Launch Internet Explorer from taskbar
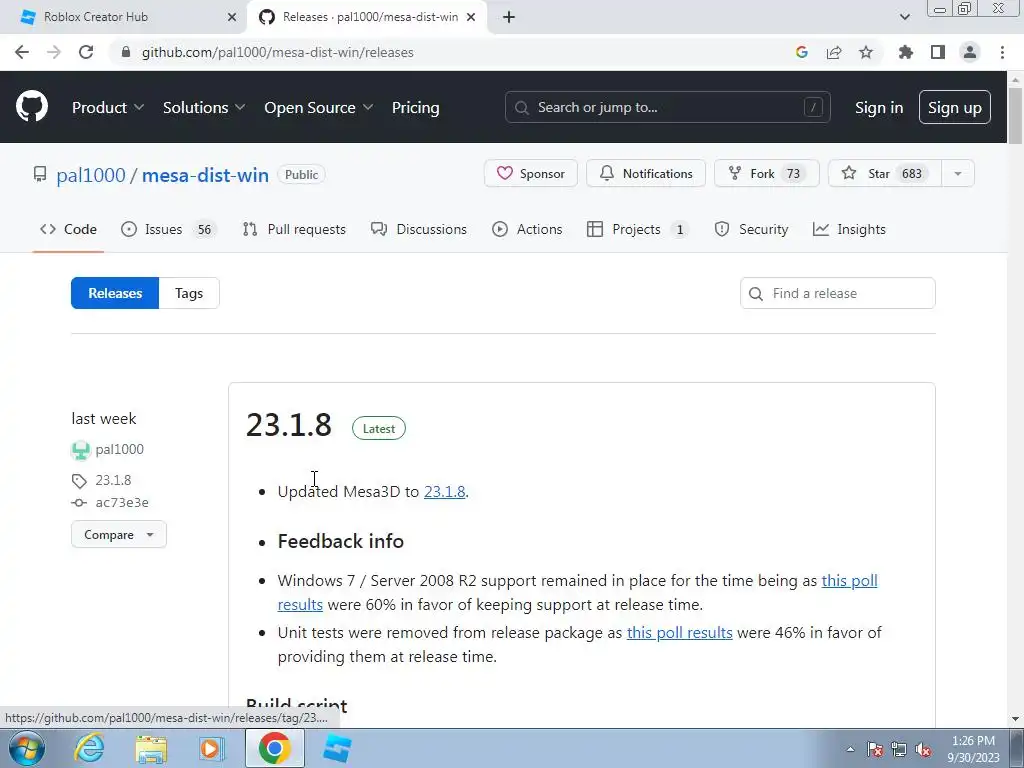1024x768 pixels. pyautogui.click(x=89, y=748)
